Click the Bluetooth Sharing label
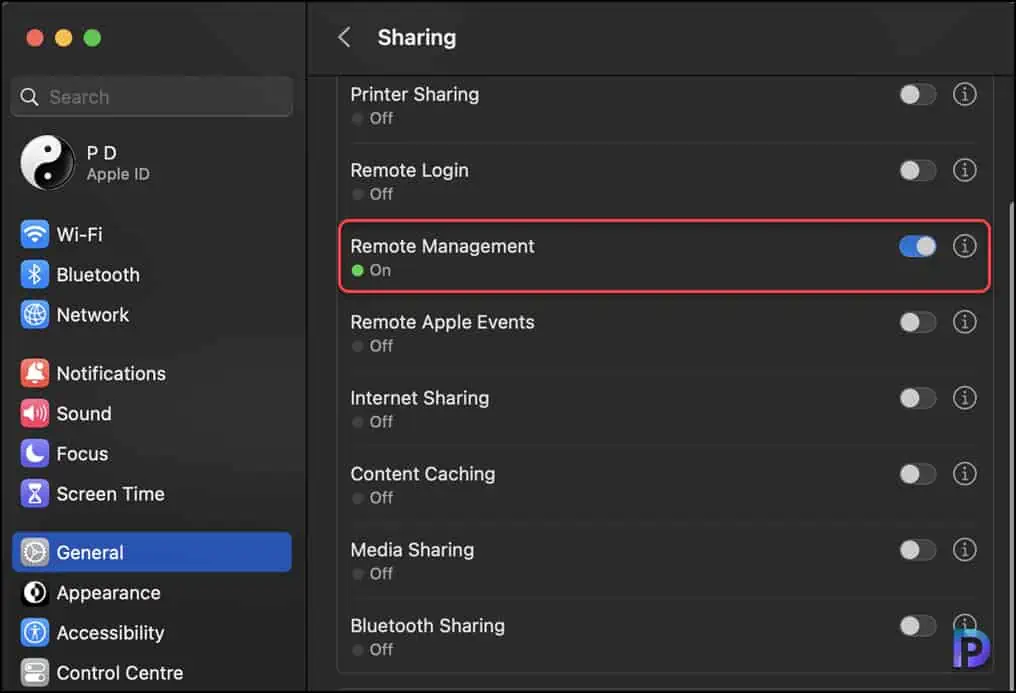Image resolution: width=1016 pixels, height=693 pixels. [428, 626]
